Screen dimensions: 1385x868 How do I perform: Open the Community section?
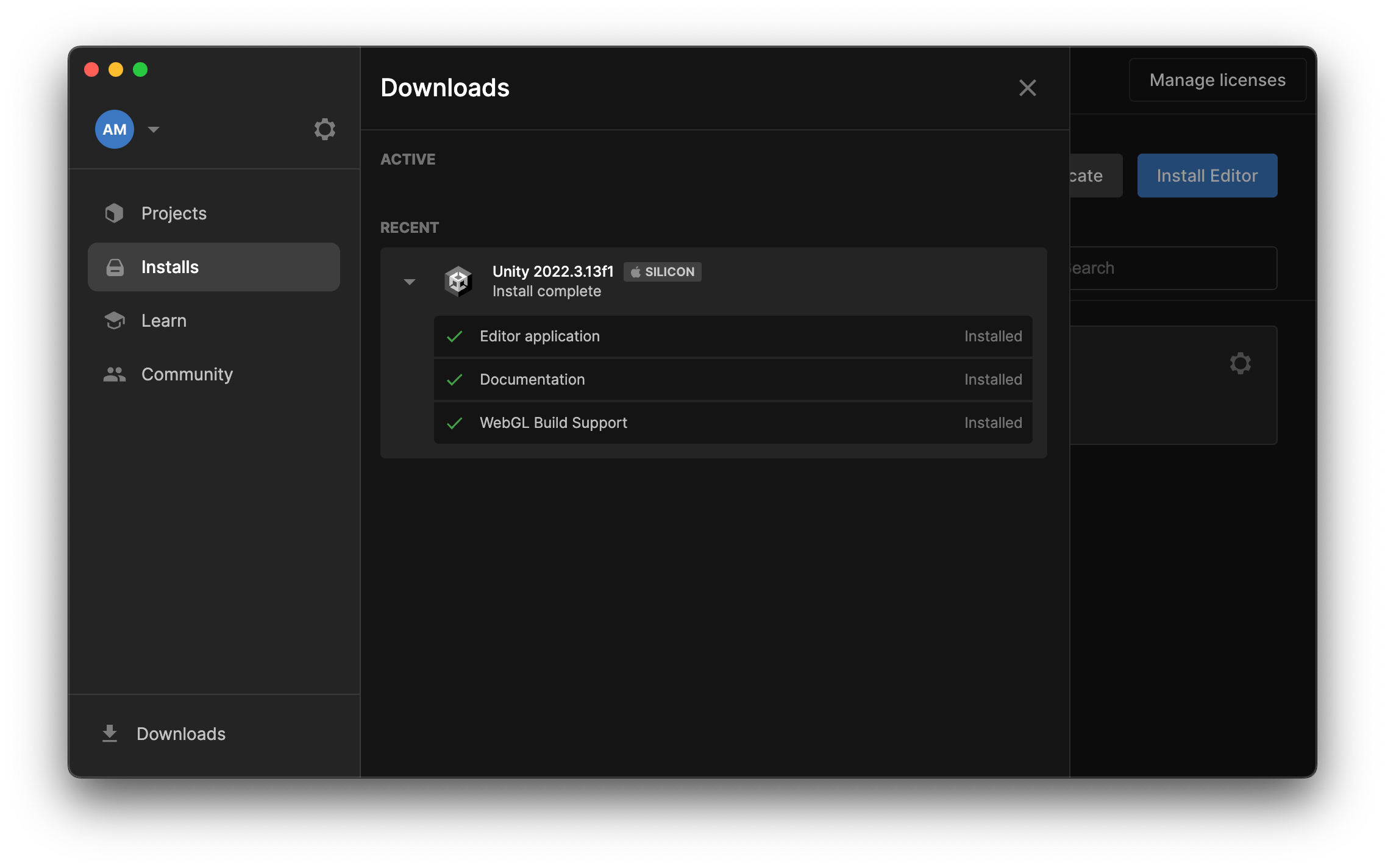pos(187,374)
